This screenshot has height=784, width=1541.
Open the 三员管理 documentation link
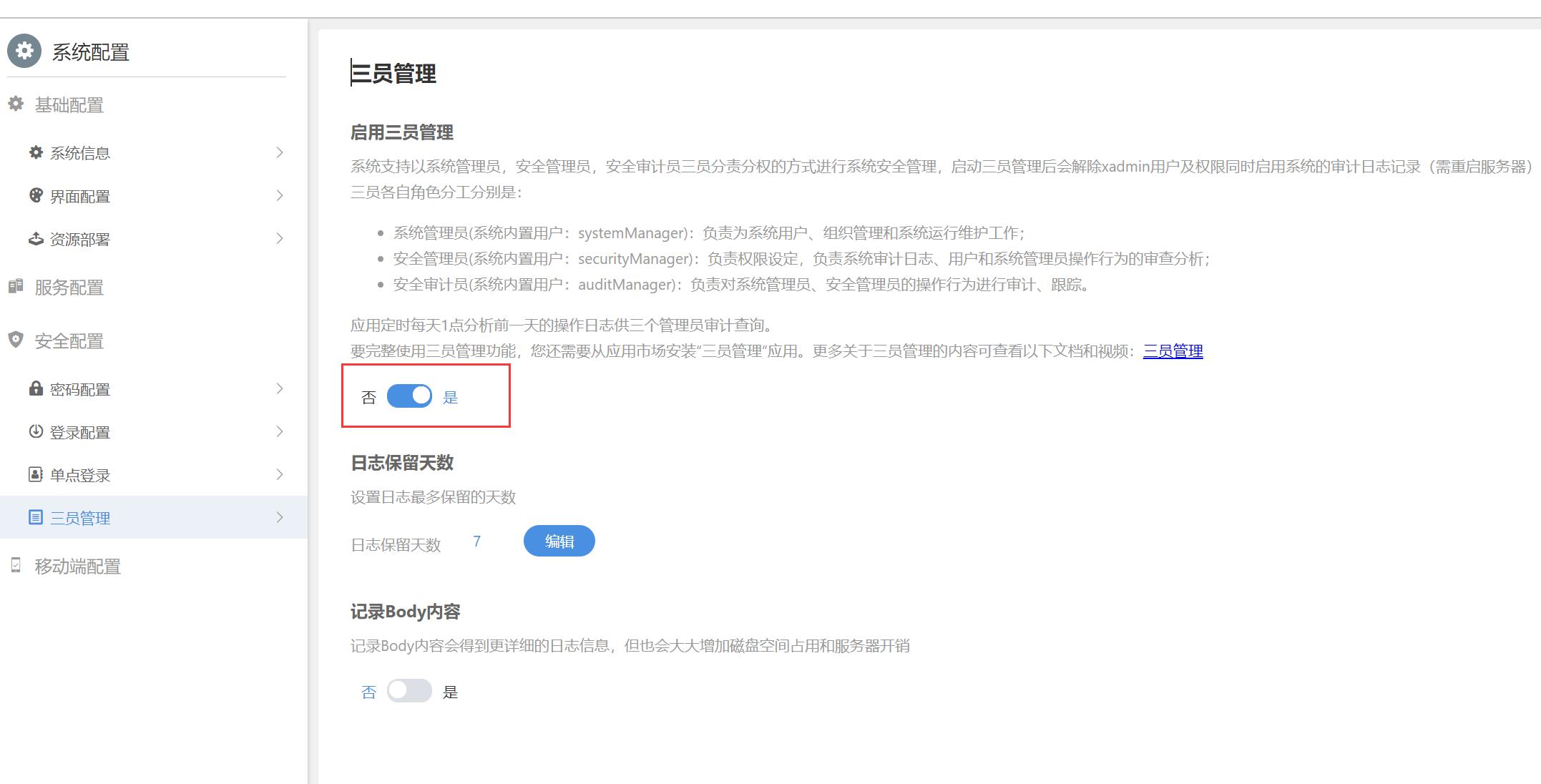tap(1173, 351)
